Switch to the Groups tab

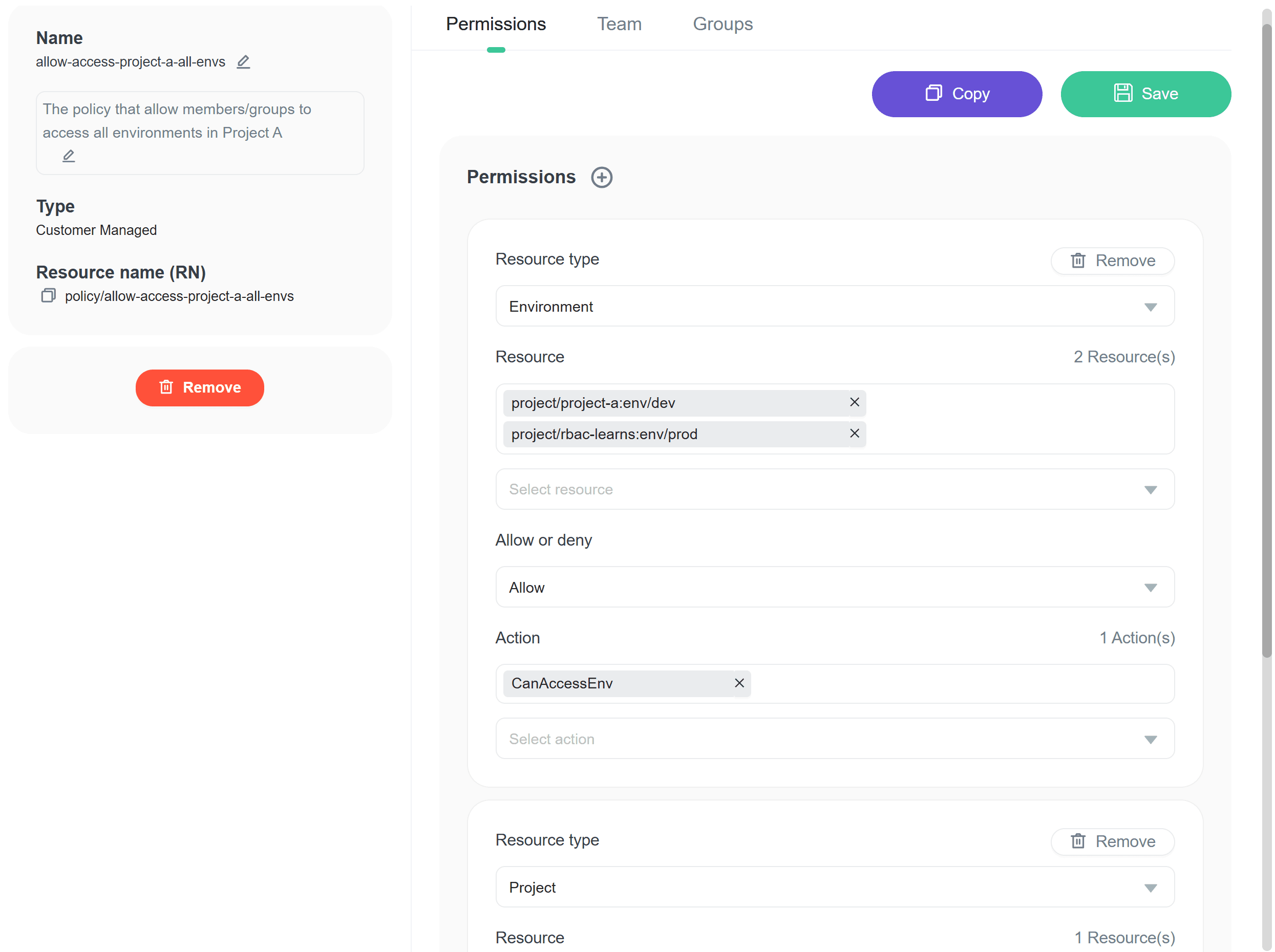coord(722,24)
